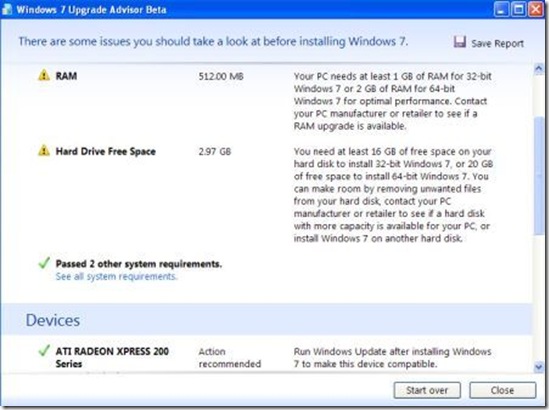The height and width of the screenshot is (410, 549).
Task: Click the Run Windows Update description text
Action: click(392, 357)
